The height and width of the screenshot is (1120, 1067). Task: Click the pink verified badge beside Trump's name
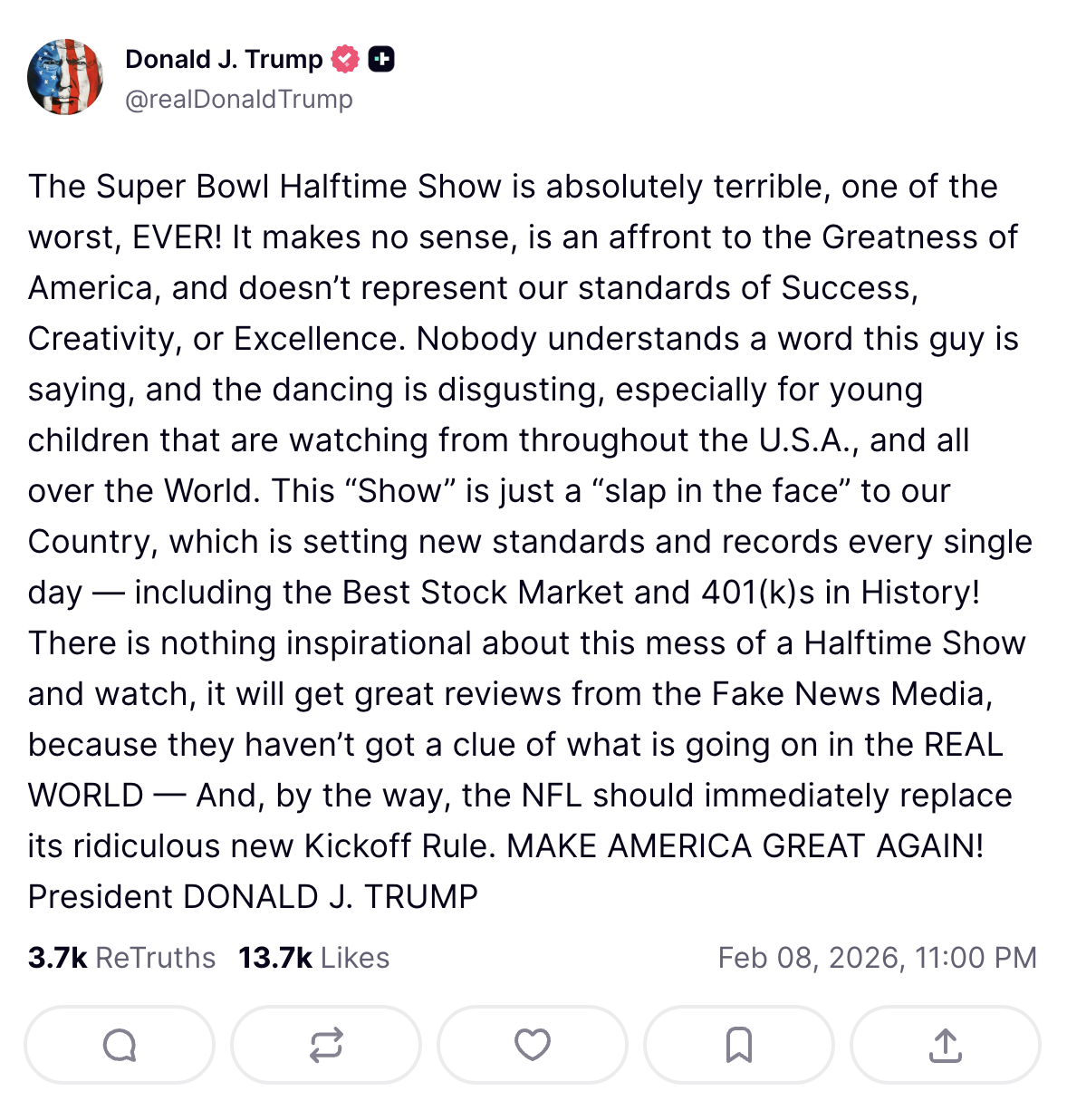pyautogui.click(x=344, y=58)
